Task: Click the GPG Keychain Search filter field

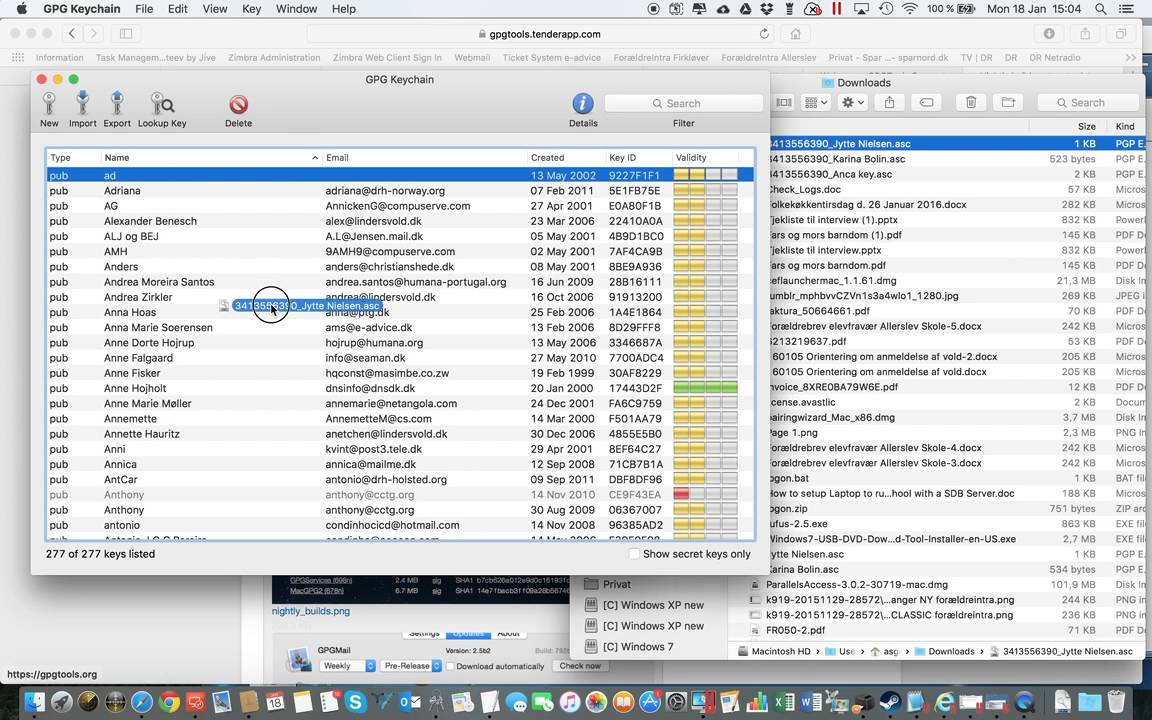Action: point(683,104)
